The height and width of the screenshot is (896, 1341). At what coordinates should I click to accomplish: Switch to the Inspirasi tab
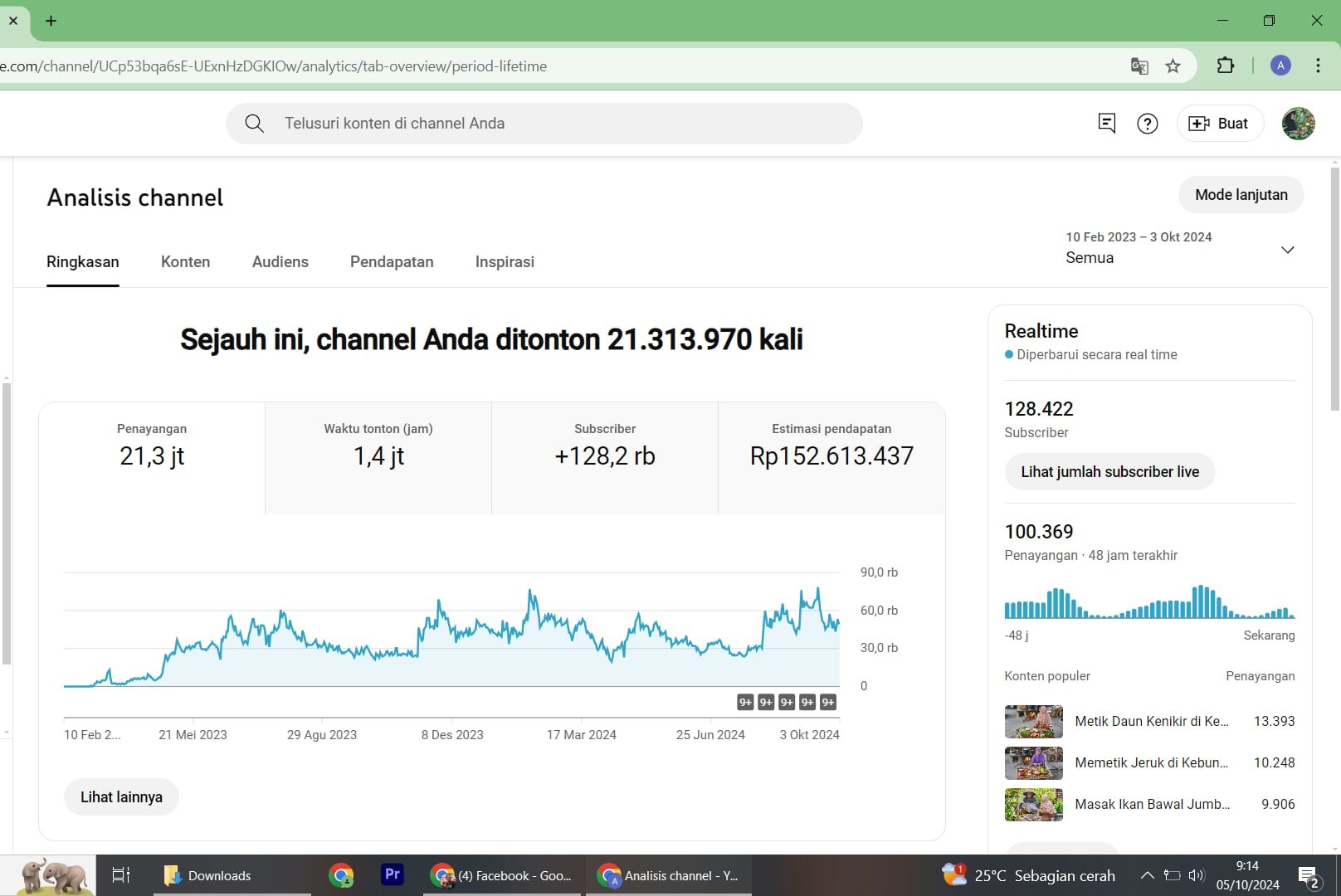click(x=505, y=262)
